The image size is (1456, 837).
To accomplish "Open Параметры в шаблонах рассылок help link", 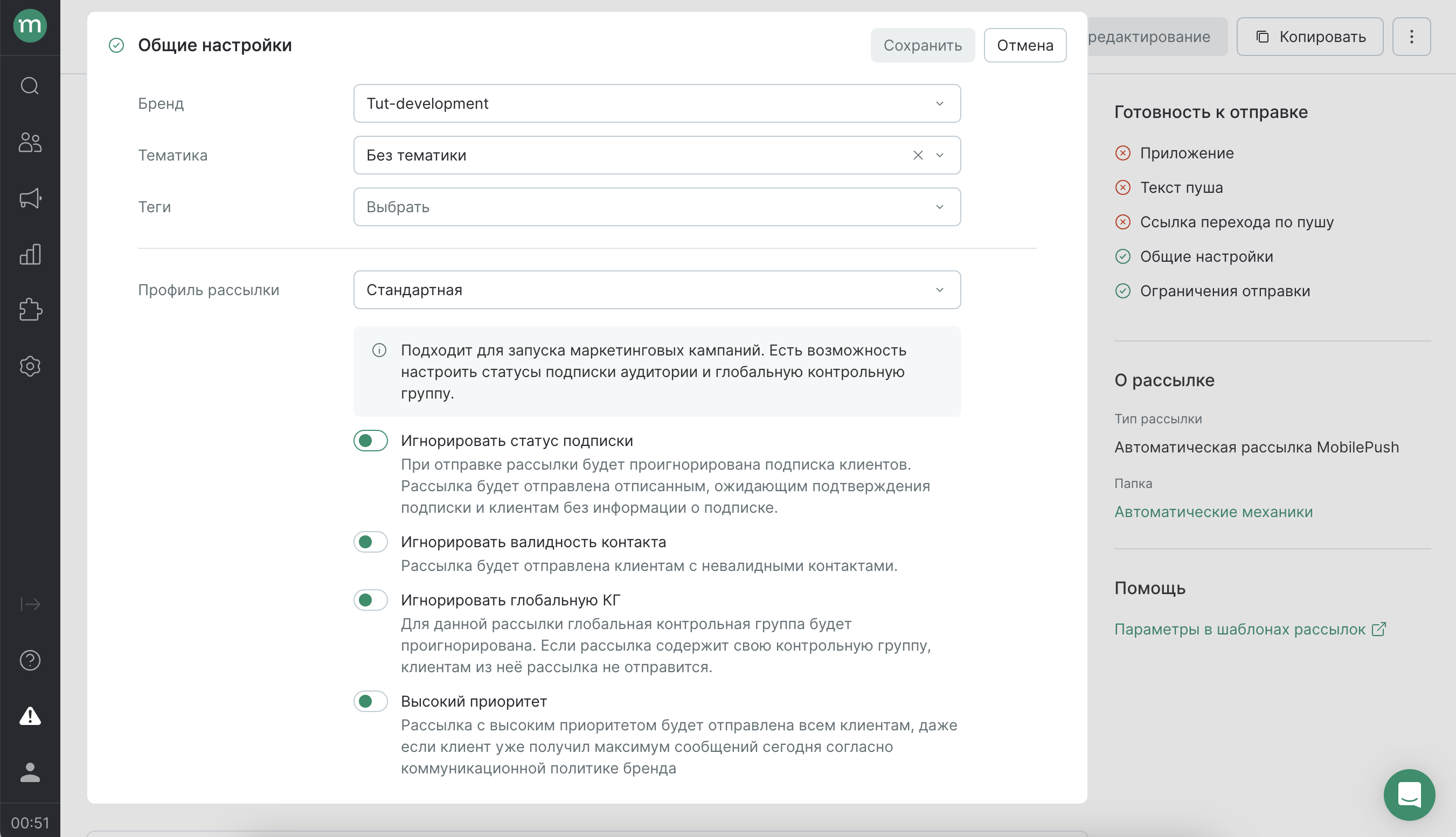I will [1250, 629].
